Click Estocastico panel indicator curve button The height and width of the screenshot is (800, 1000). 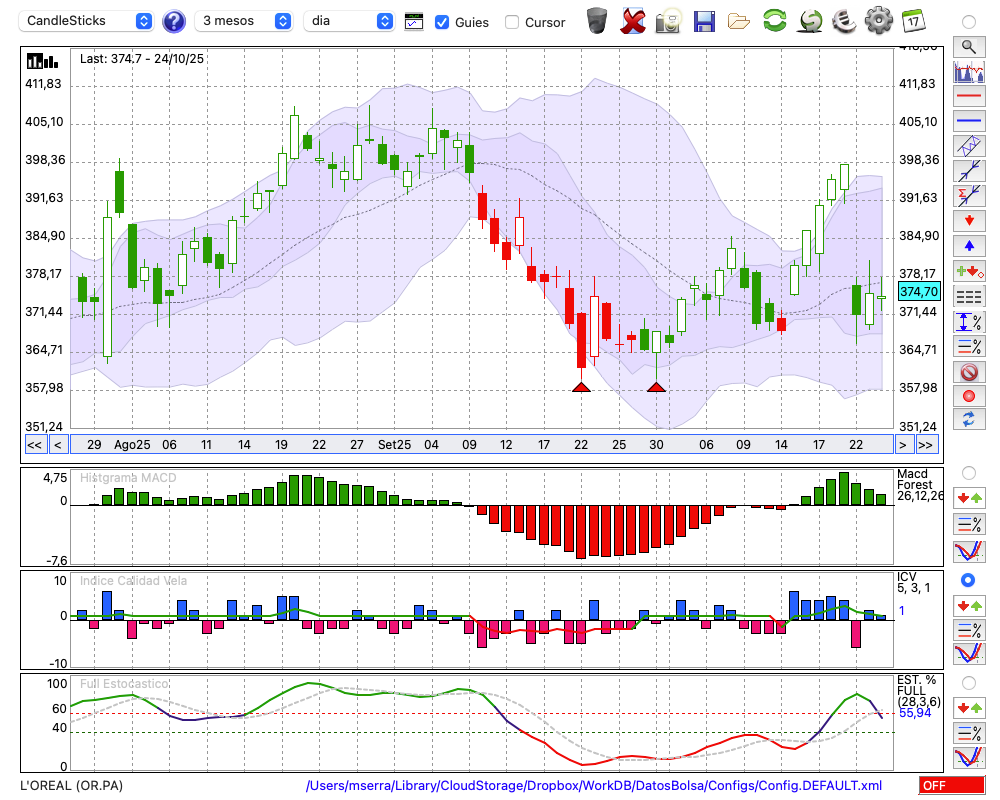click(969, 757)
